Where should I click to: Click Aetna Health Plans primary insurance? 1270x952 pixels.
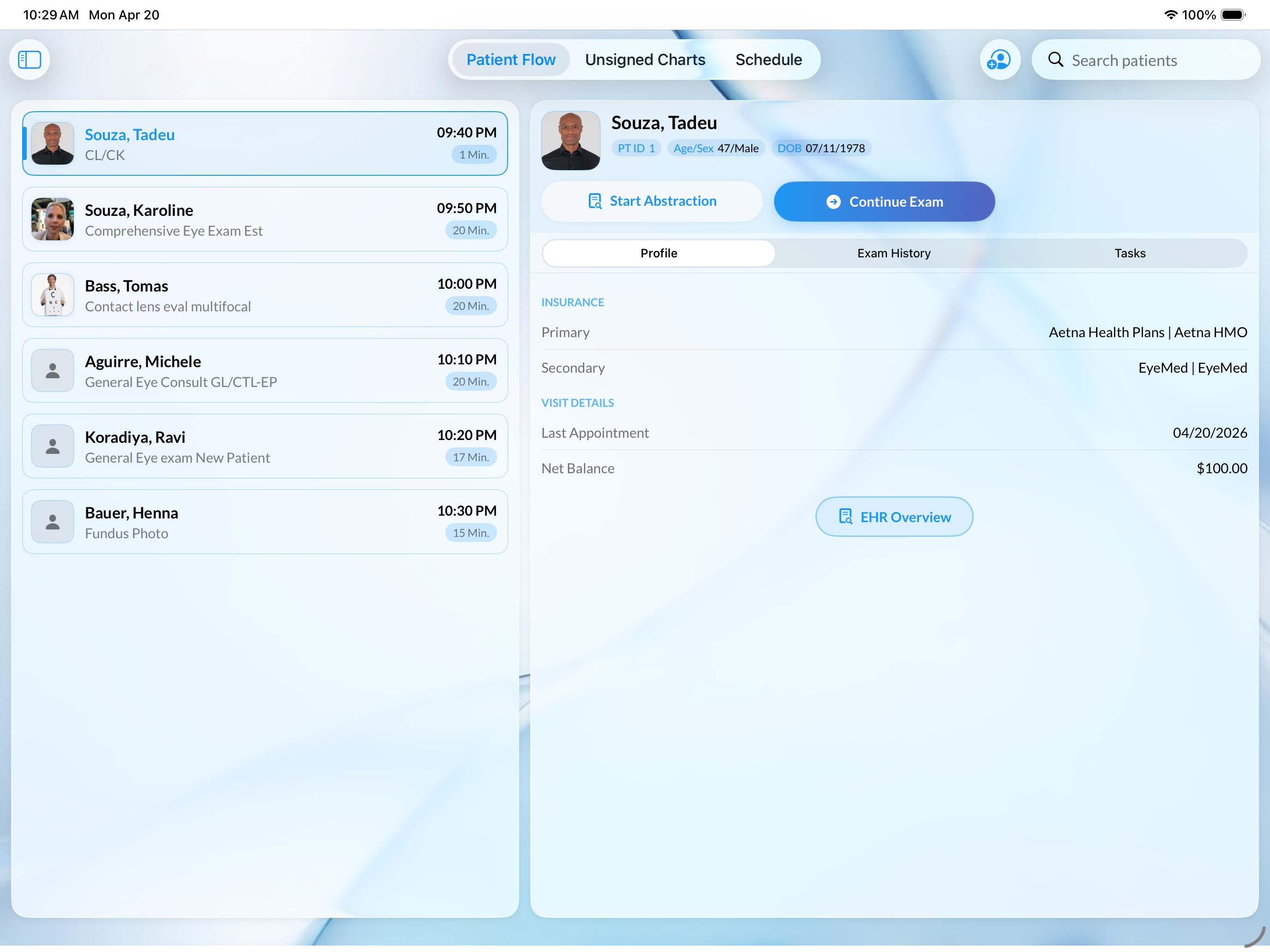pos(1148,332)
